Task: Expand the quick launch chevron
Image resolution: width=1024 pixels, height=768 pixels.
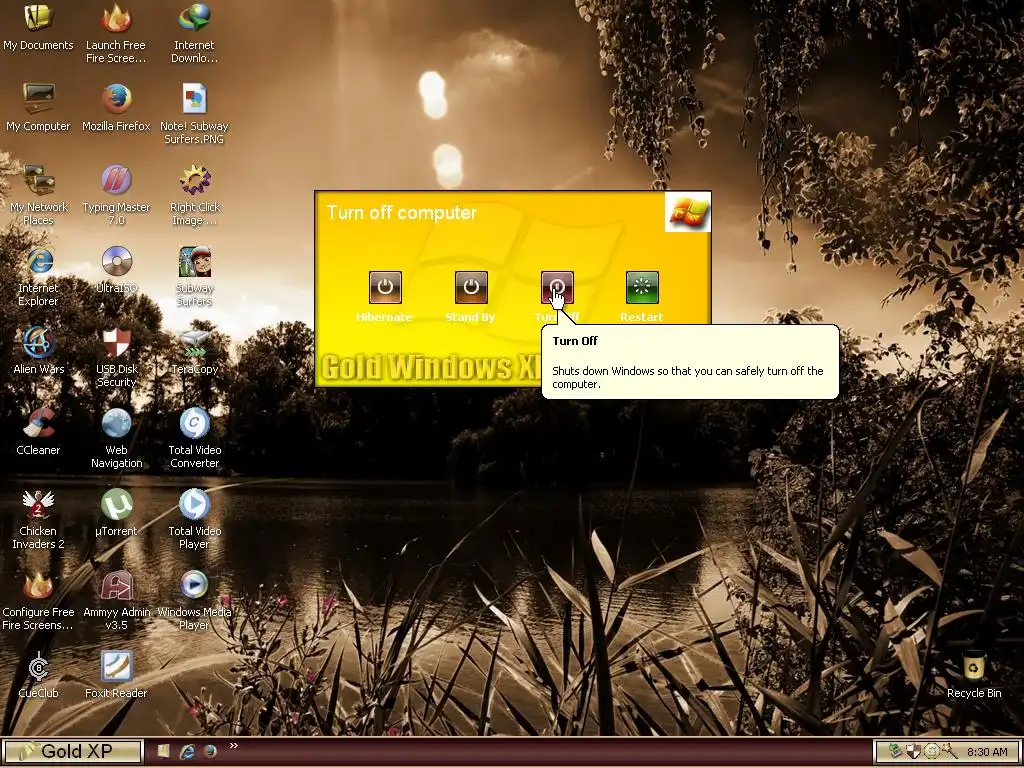Action: pos(234,746)
